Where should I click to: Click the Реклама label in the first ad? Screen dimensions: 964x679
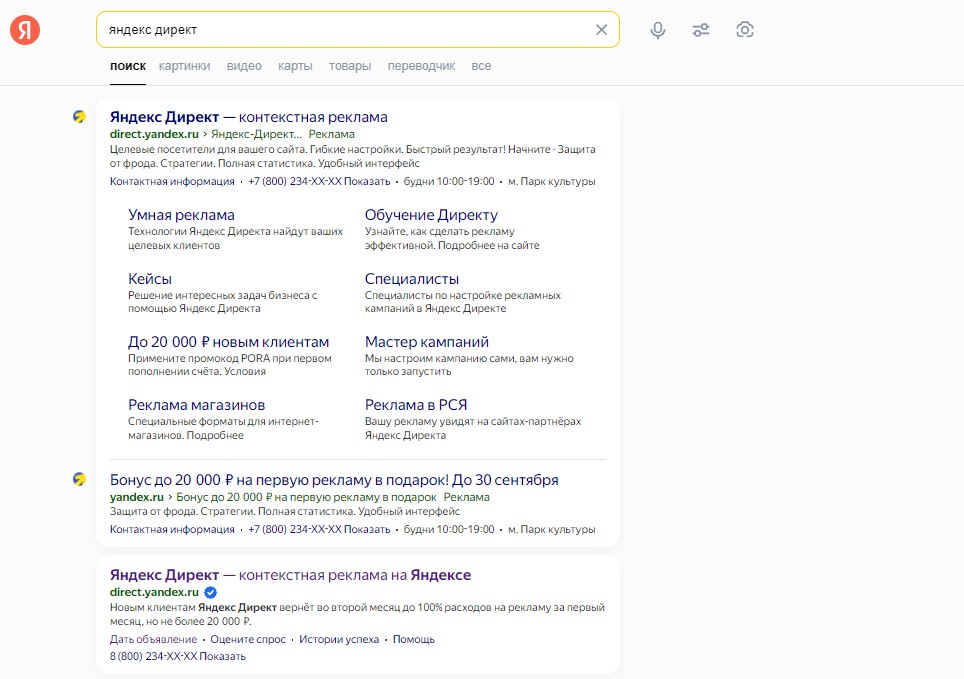331,134
